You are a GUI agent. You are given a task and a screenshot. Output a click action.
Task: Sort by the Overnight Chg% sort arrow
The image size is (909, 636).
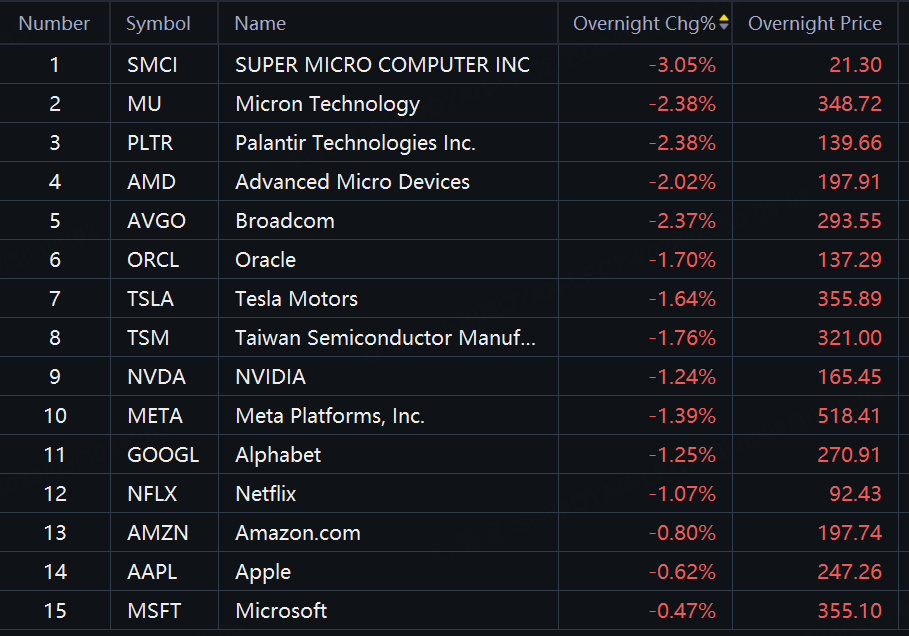[724, 23]
